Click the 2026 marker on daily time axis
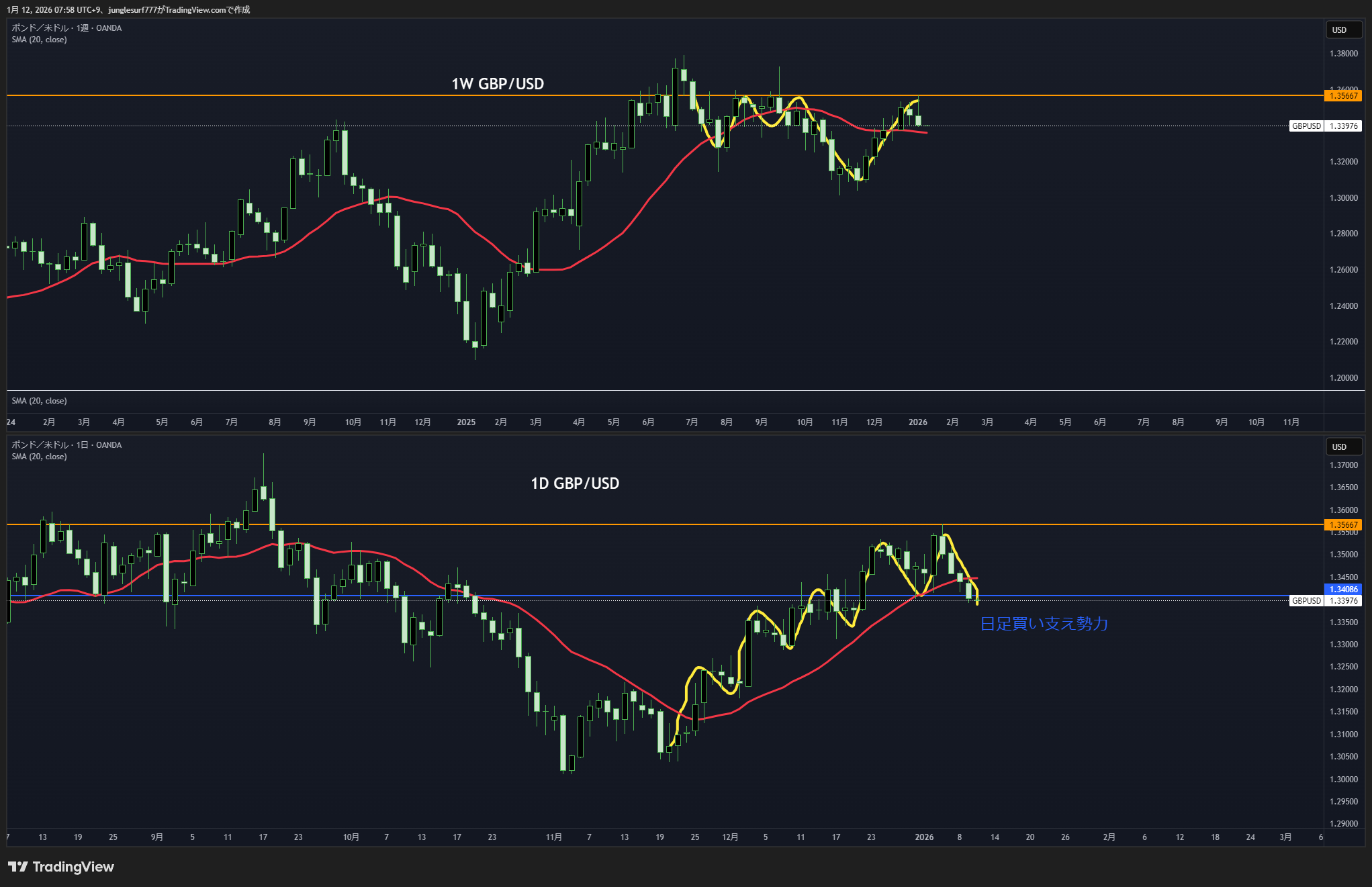 924,837
